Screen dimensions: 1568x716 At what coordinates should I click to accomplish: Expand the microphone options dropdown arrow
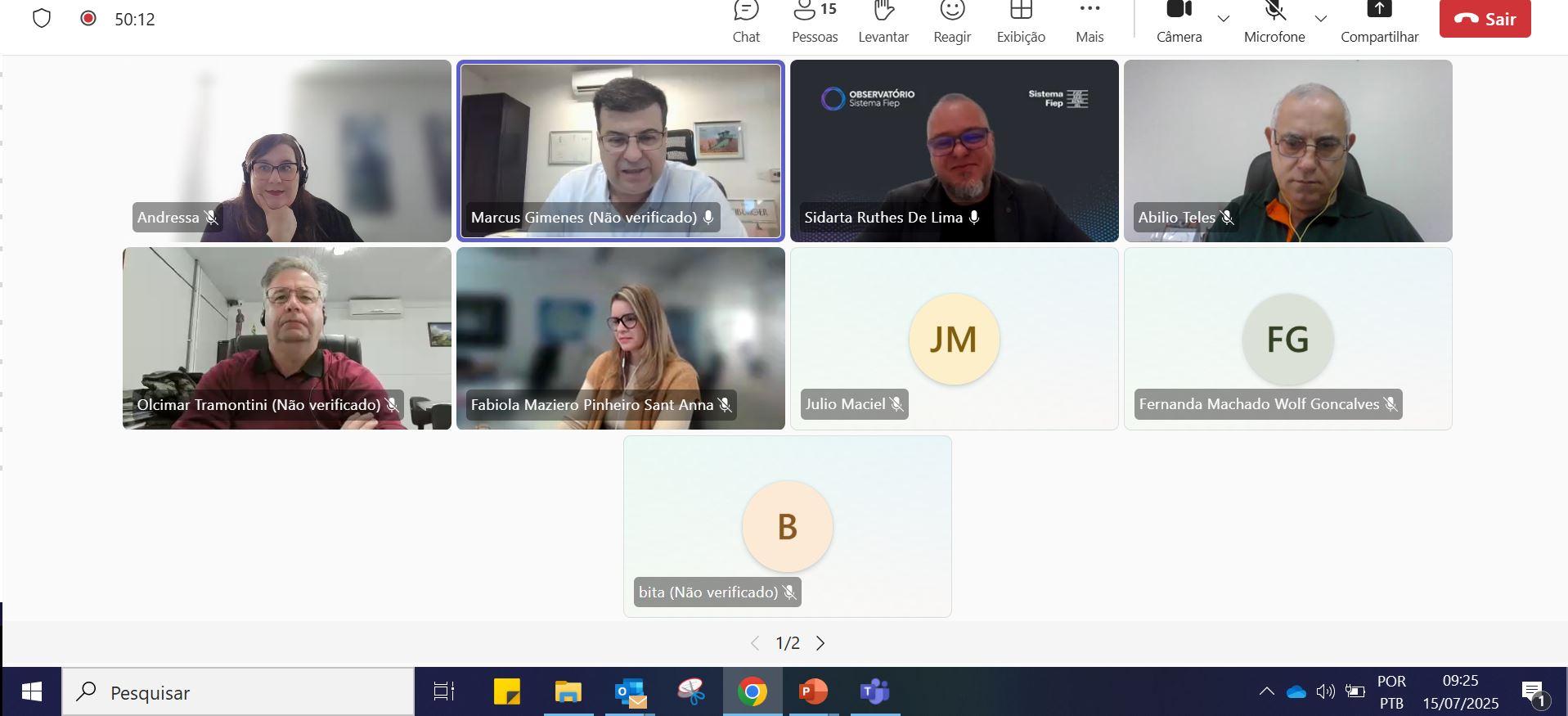pos(1320,19)
